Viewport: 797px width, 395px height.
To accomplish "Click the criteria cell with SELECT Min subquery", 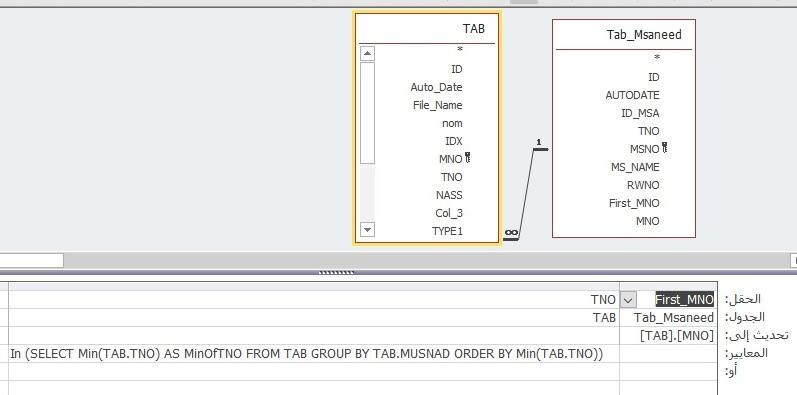I will pyautogui.click(x=314, y=353).
